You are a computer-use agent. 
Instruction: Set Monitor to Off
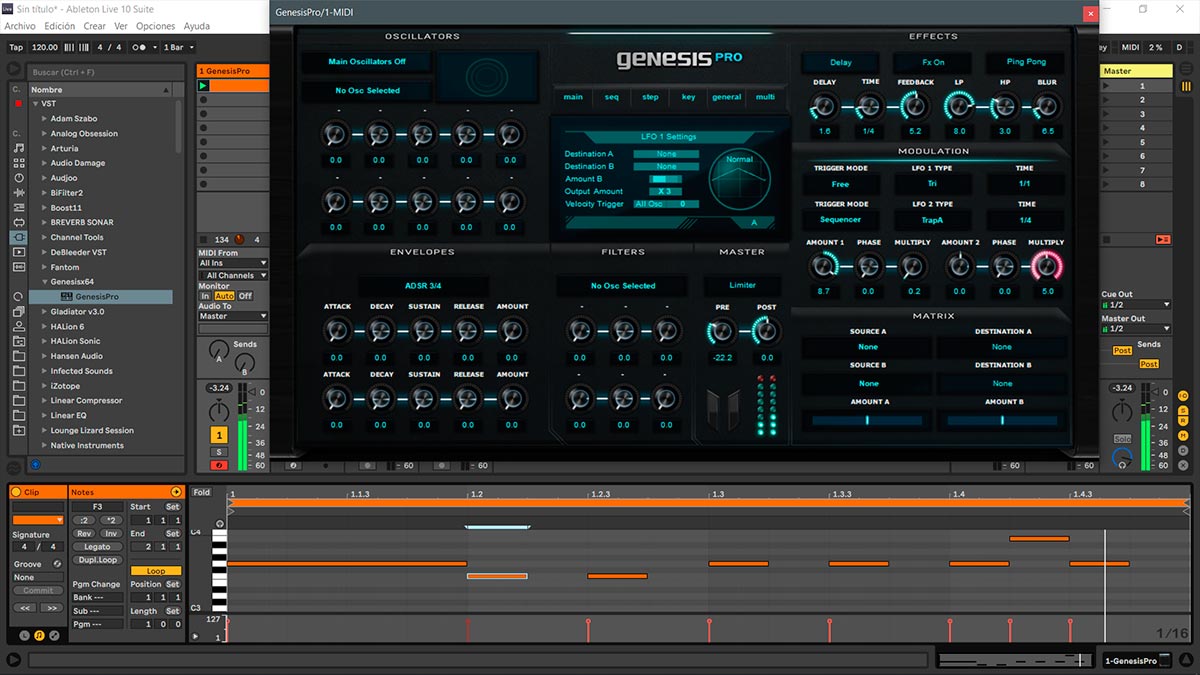click(245, 296)
